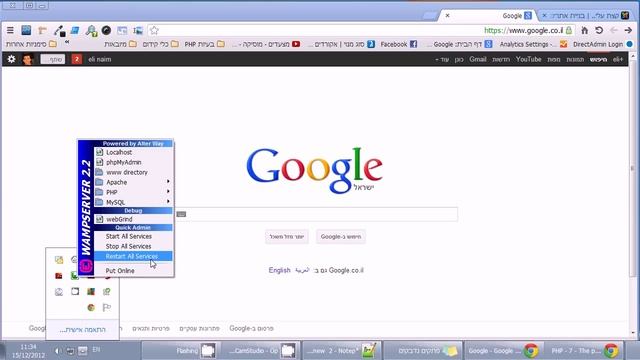Viewport: 640px width, 360px height.
Task: Click the EN language indicator in taskbar
Action: tap(96, 350)
